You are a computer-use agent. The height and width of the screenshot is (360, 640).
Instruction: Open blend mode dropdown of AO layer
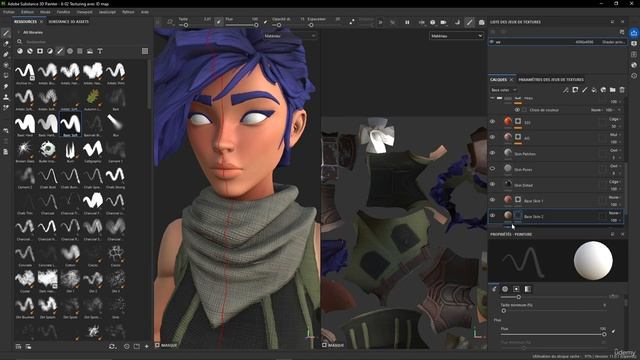click(615, 134)
